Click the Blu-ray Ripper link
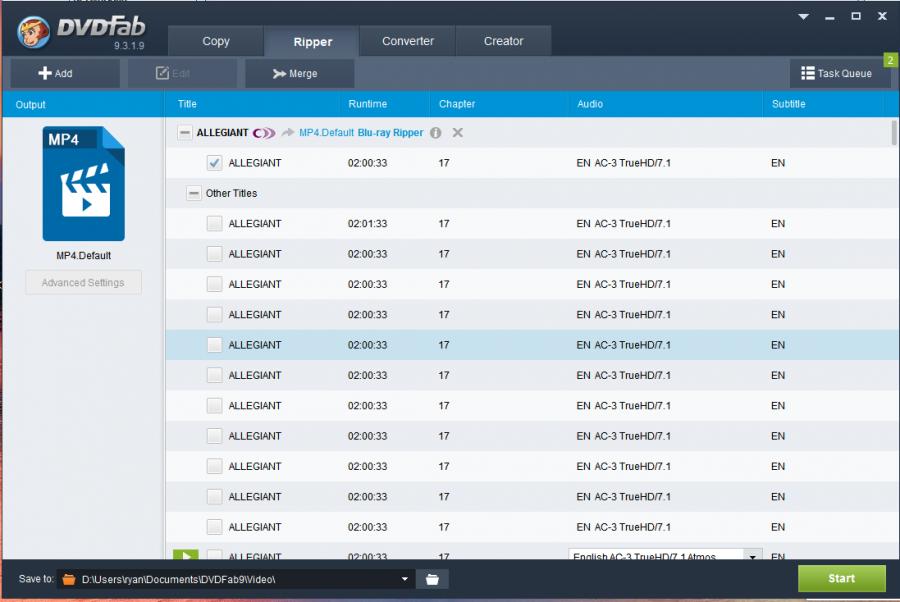 pos(390,133)
